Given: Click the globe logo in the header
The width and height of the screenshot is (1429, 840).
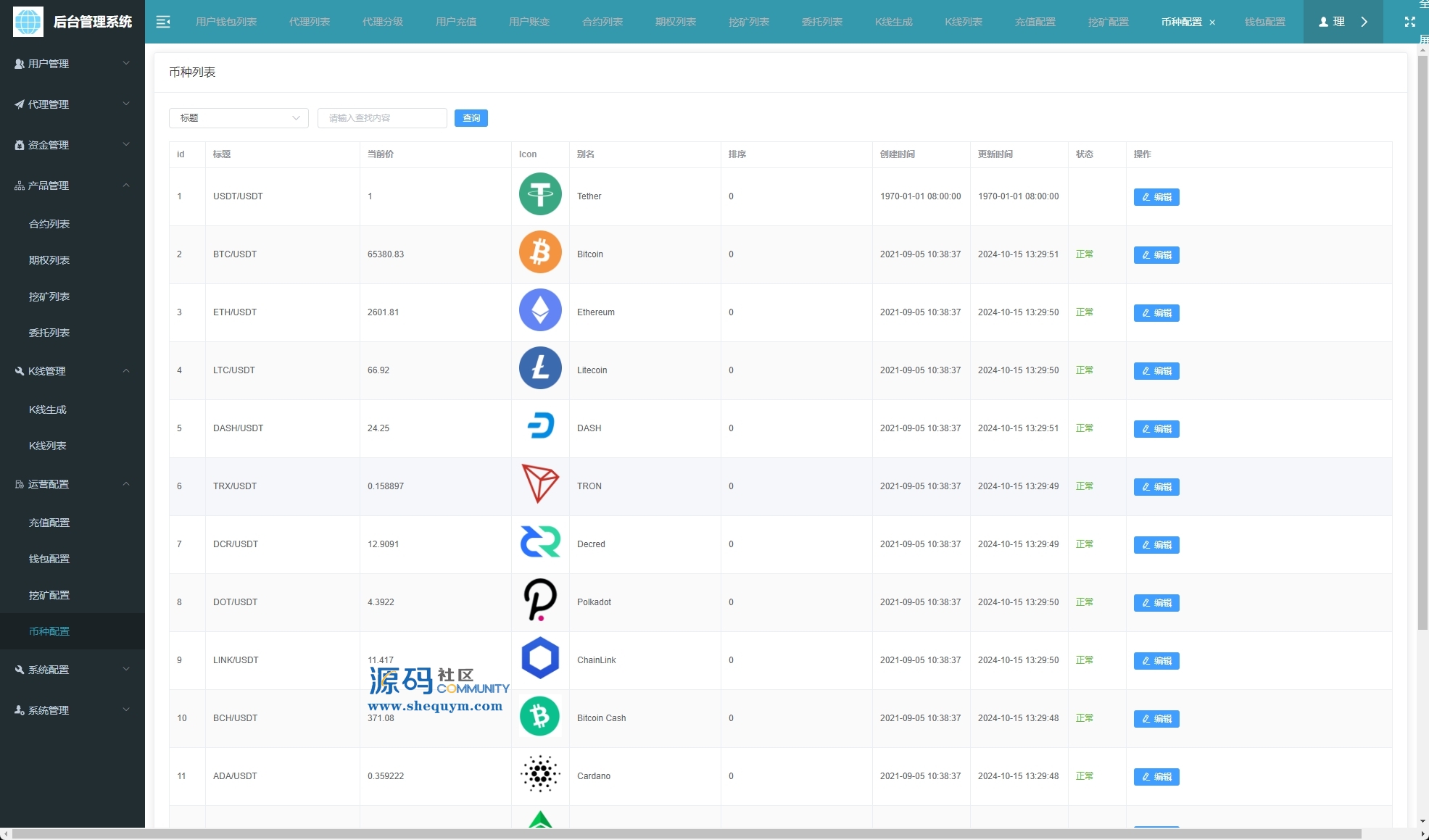Looking at the screenshot, I should [28, 22].
